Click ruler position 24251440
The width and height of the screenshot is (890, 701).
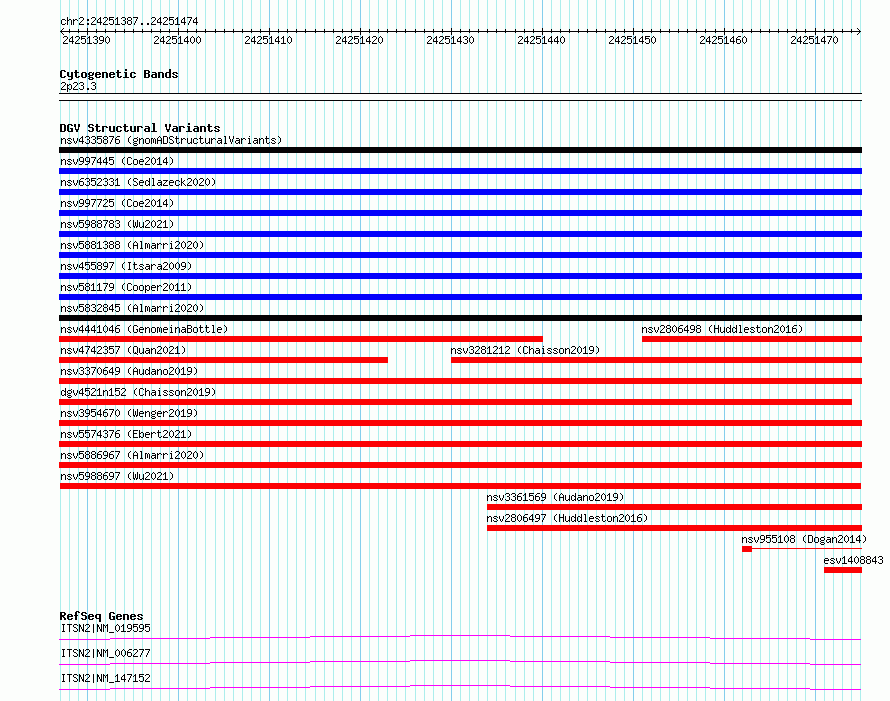coord(541,40)
